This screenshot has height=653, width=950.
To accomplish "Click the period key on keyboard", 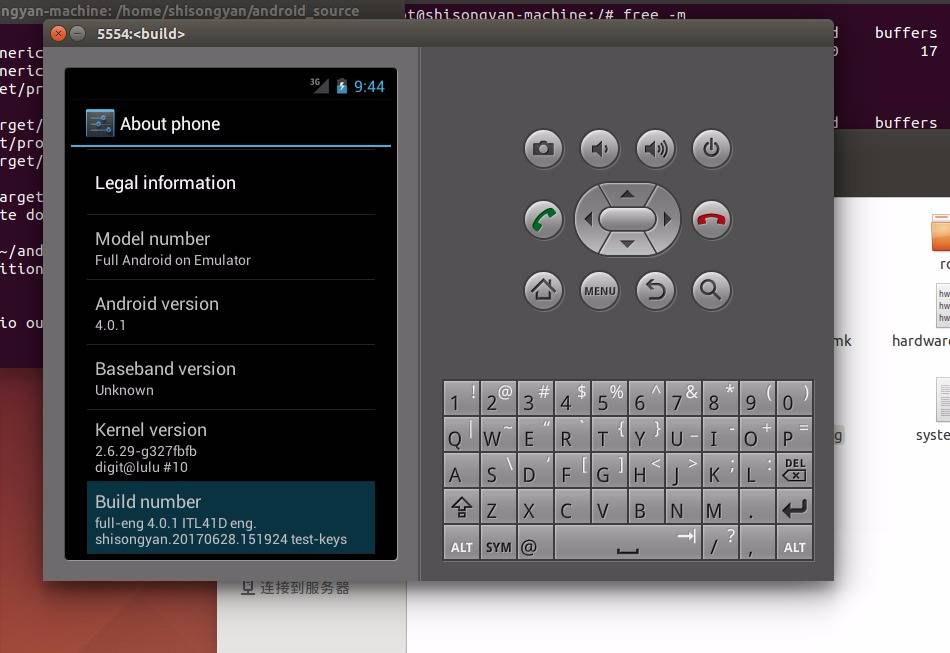I will point(757,506).
